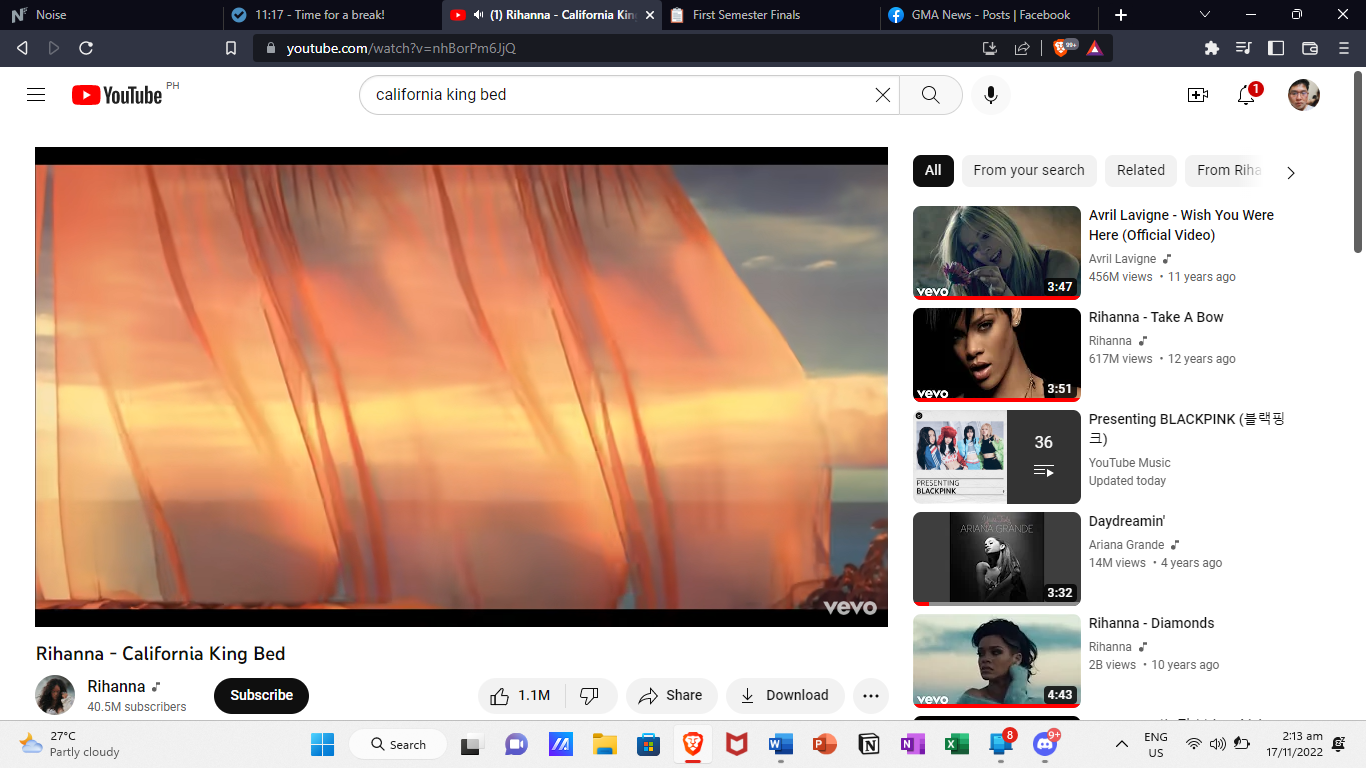Reload the current page
1366x768 pixels.
tap(86, 48)
